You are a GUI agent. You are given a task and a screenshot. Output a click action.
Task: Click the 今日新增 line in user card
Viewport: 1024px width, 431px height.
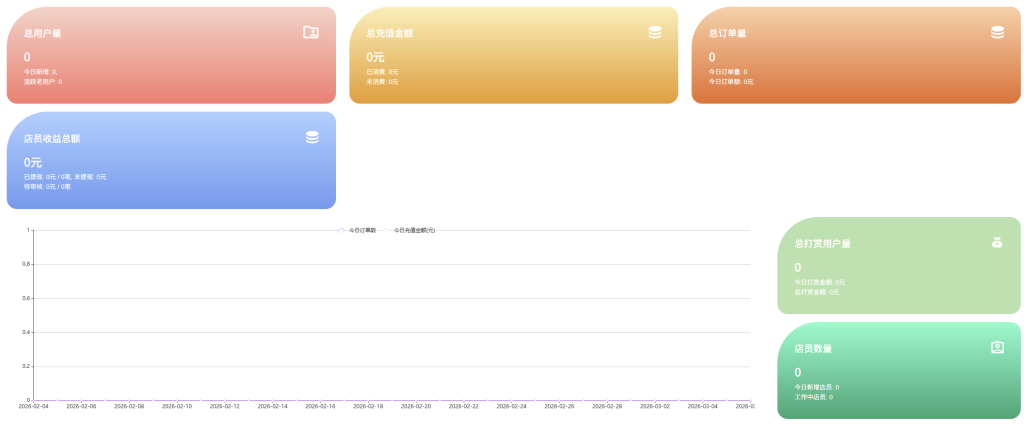[x=40, y=72]
